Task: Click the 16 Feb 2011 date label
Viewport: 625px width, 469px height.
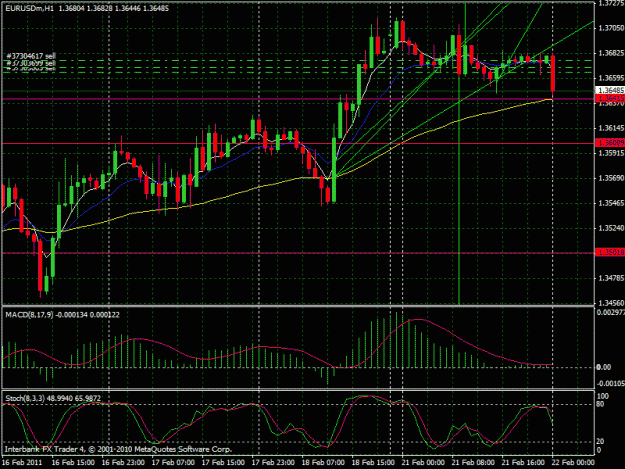Action: (22, 463)
